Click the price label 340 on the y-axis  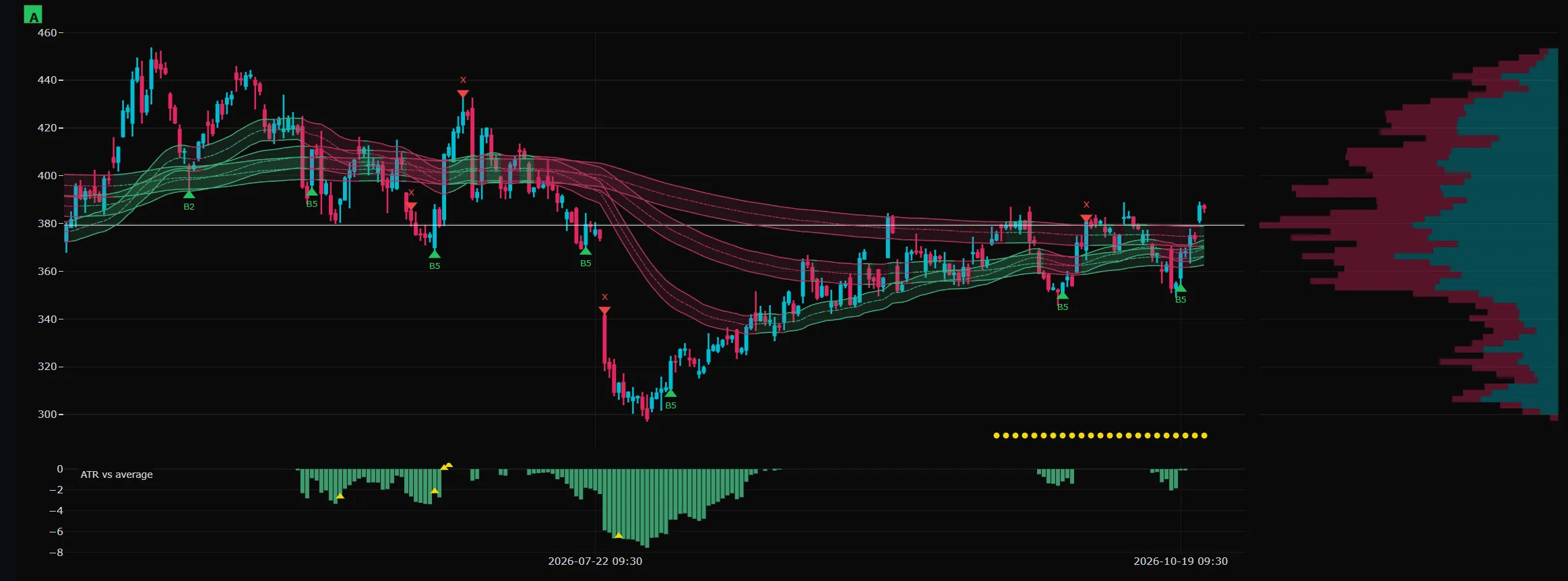pos(47,319)
